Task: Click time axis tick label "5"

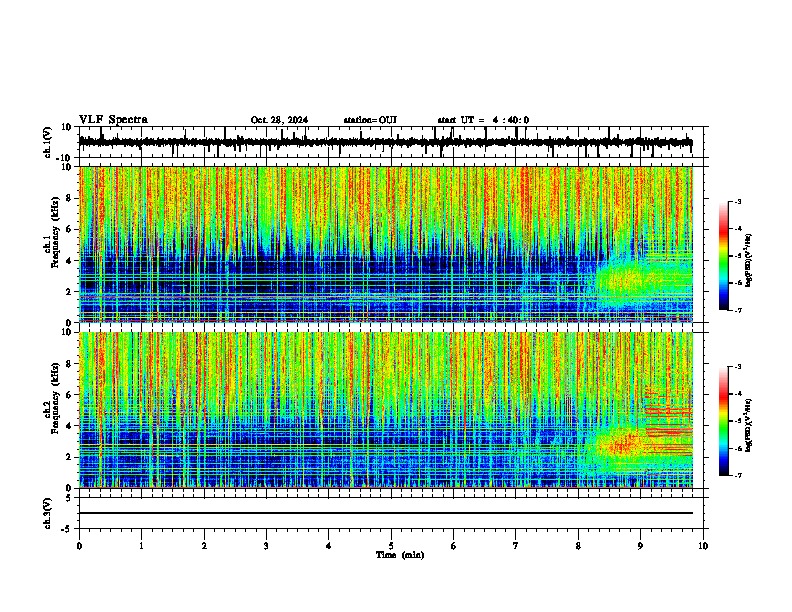Action: click(x=391, y=546)
